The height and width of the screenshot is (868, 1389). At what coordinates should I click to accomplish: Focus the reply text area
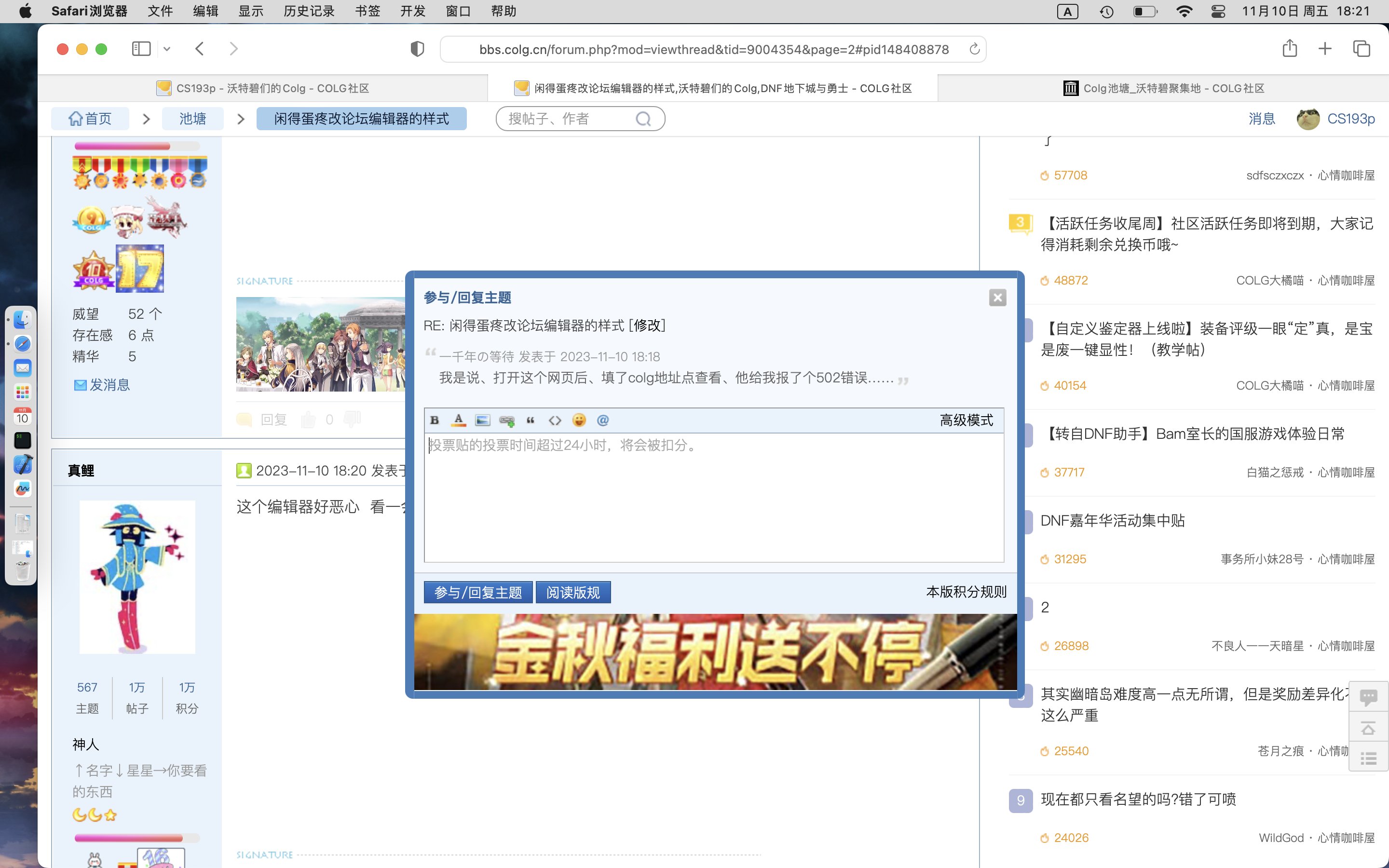pos(714,497)
